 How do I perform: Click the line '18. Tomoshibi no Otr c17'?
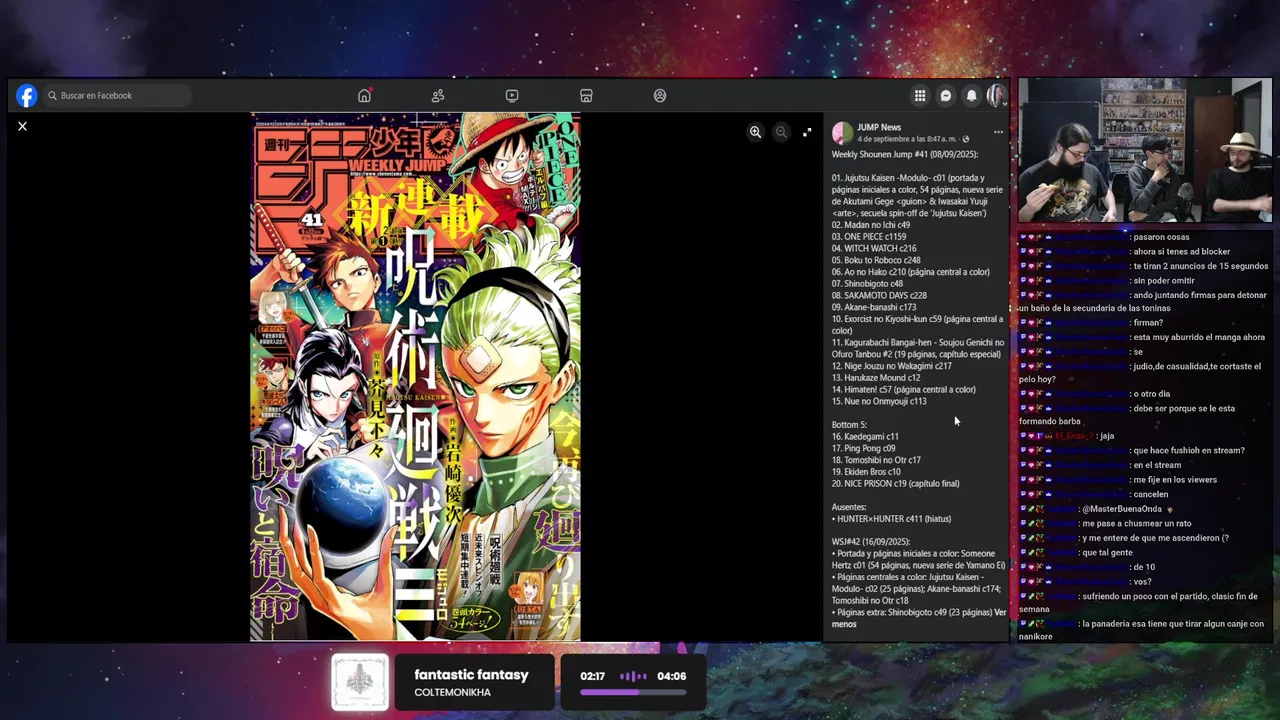(x=876, y=460)
